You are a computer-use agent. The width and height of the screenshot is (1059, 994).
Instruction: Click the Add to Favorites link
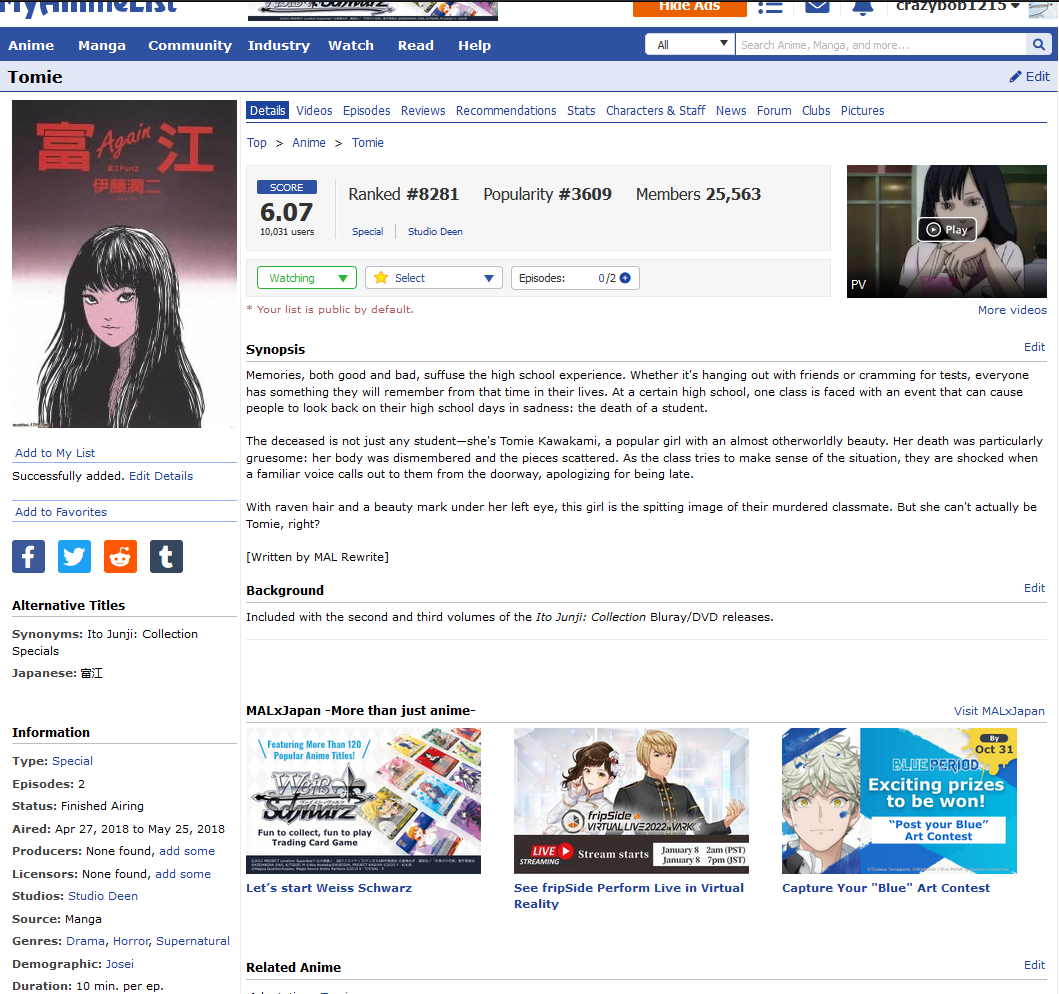(61, 512)
